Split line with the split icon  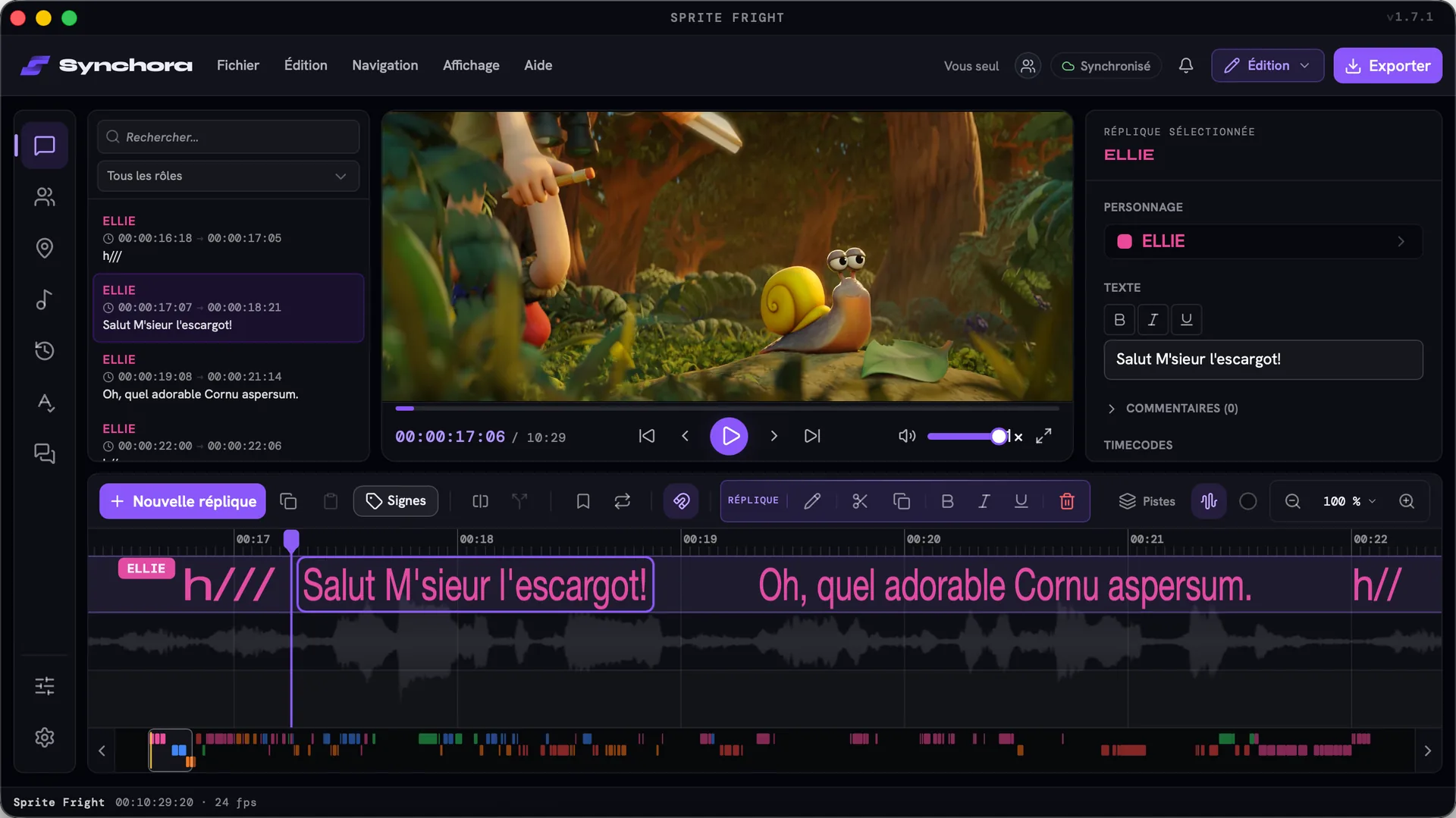click(480, 501)
